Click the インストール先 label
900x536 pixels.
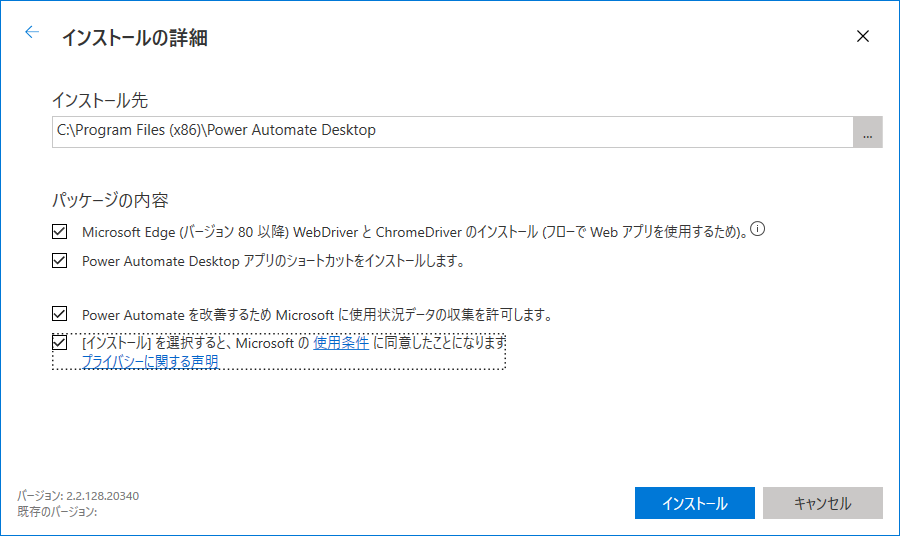[100, 100]
